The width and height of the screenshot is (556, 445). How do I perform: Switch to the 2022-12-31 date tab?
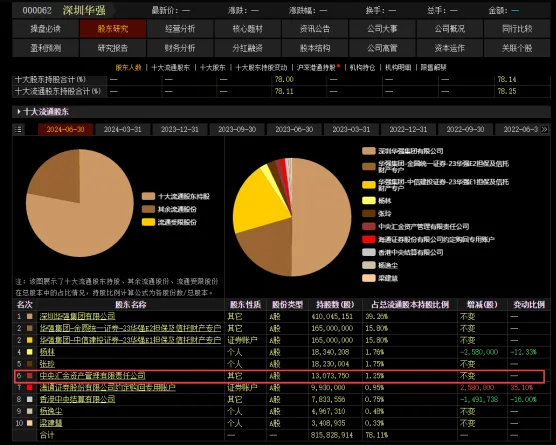click(x=408, y=129)
